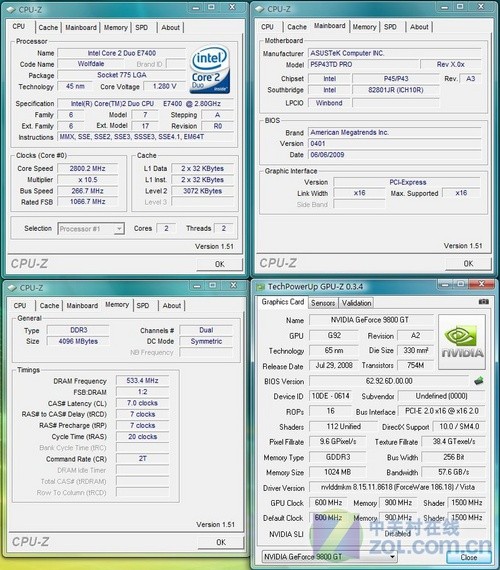Click the processor Name field E7400

[x=121, y=53]
